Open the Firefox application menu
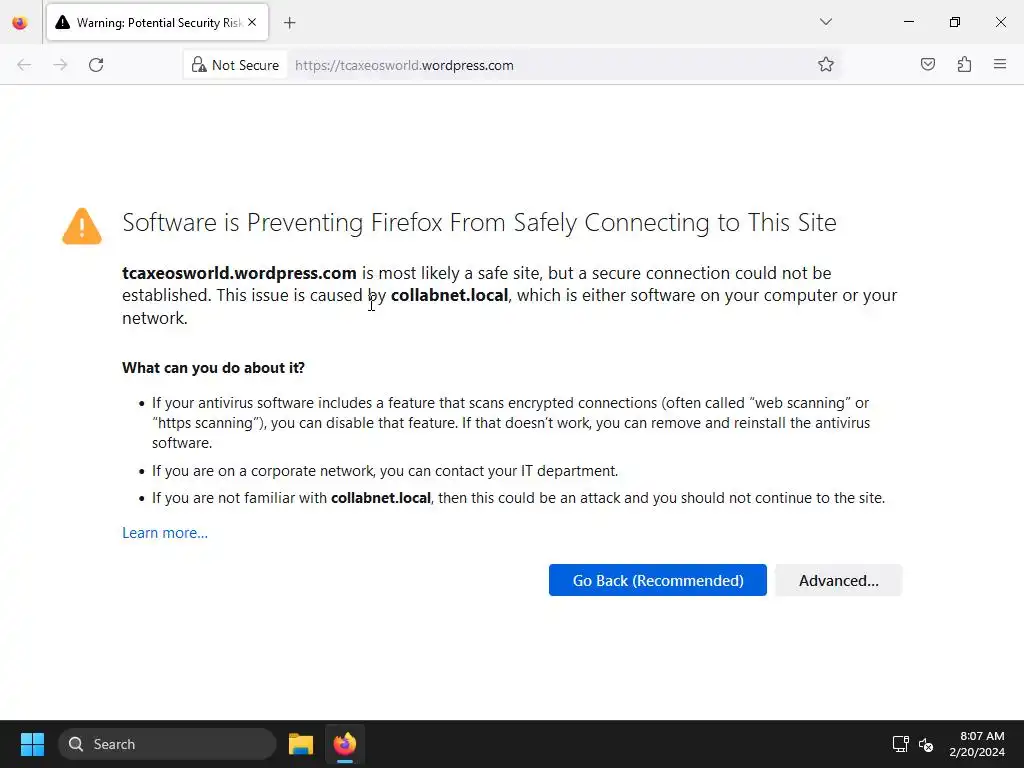Image resolution: width=1024 pixels, height=768 pixels. click(1000, 64)
